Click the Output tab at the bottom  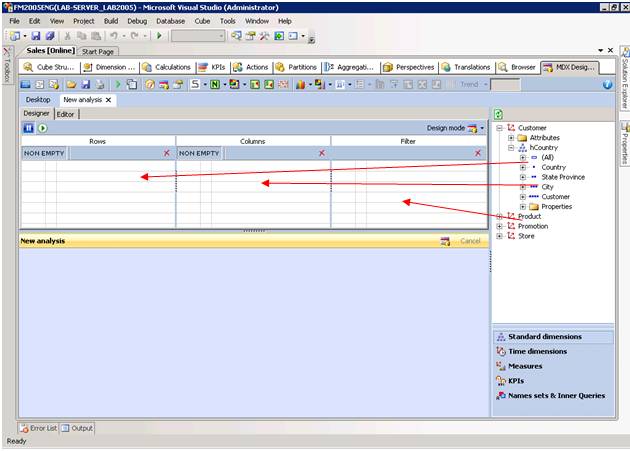point(78,428)
